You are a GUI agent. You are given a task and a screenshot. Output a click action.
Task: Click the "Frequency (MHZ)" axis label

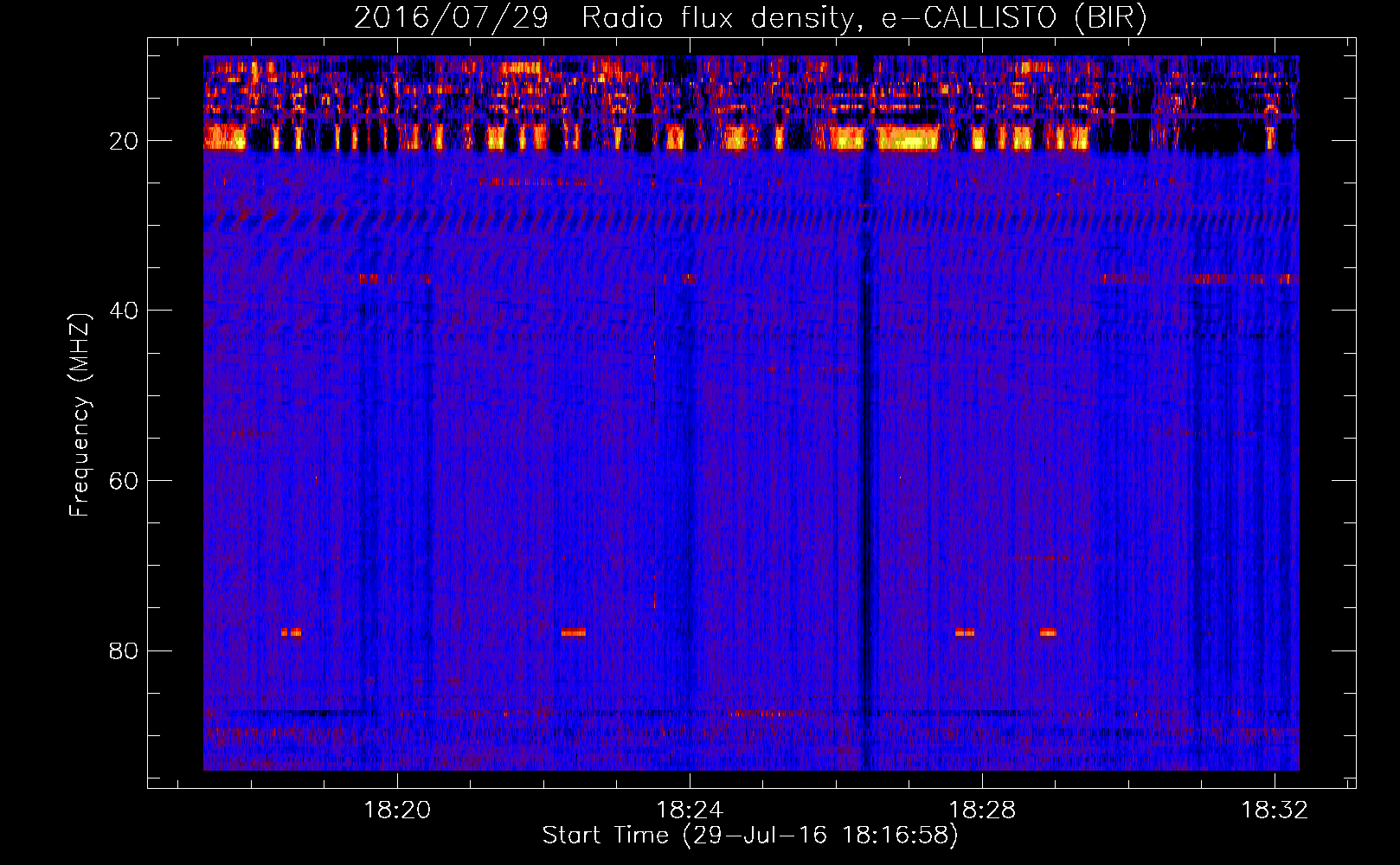(x=80, y=415)
